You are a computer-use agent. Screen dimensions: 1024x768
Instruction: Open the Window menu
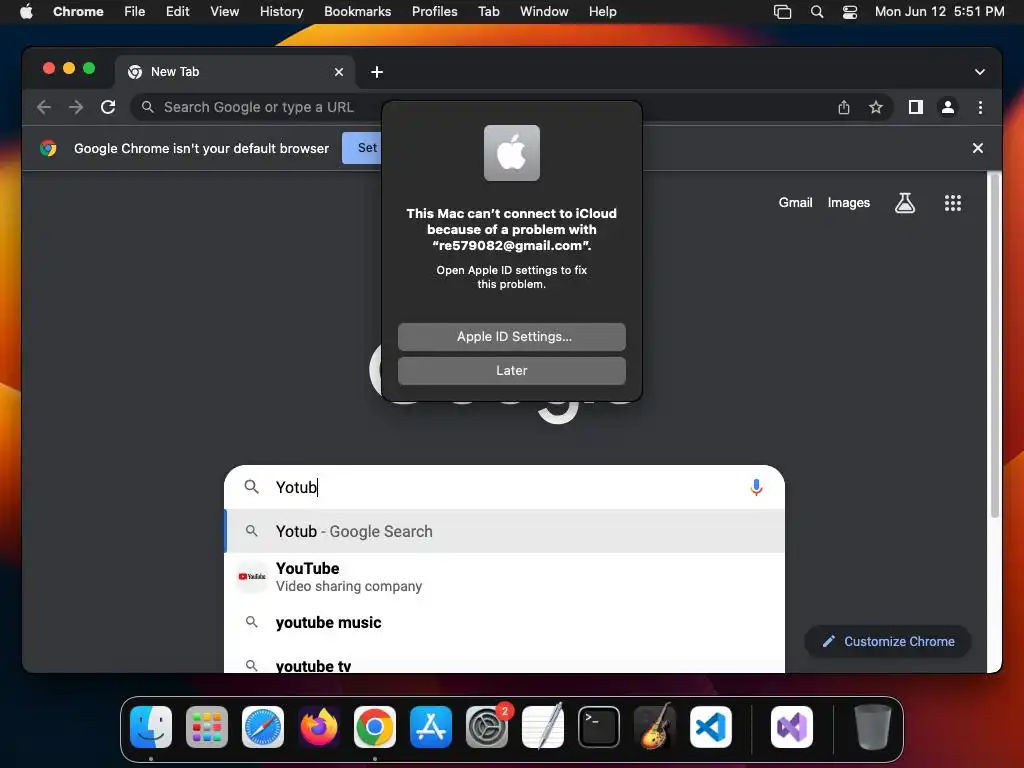[x=544, y=12]
